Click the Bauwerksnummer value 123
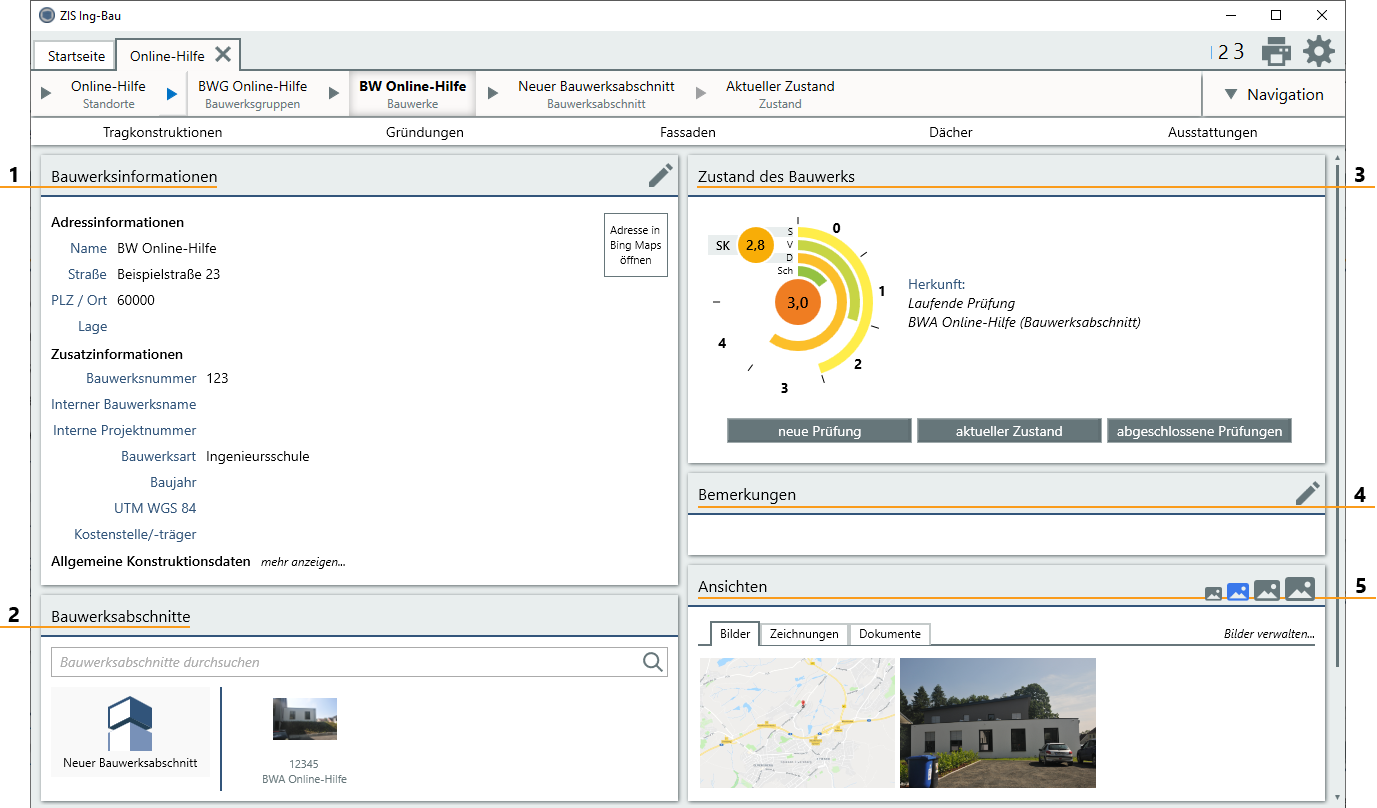Viewport: 1377px width, 808px height. point(217,378)
